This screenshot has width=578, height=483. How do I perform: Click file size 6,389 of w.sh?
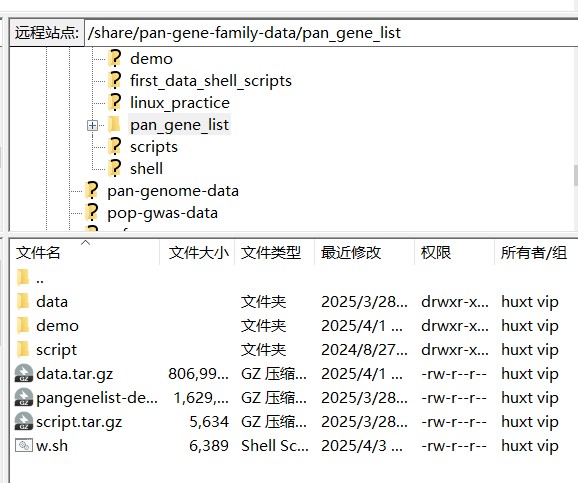pyautogui.click(x=209, y=446)
